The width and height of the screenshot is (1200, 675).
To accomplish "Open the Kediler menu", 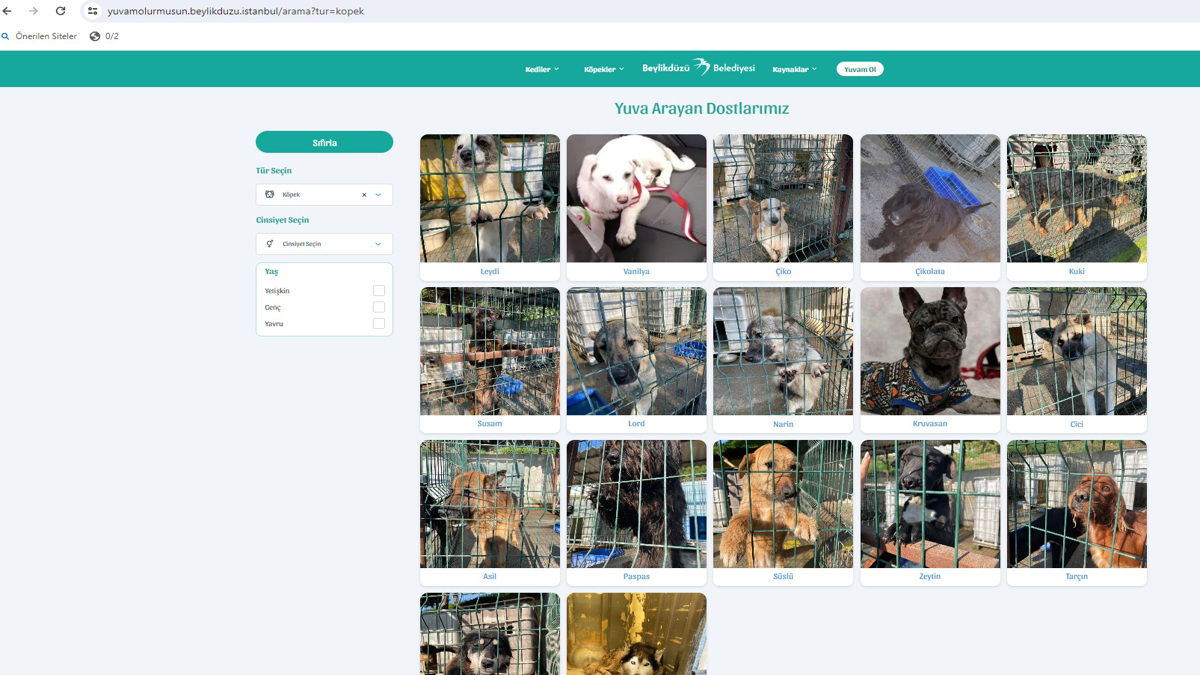I will coord(542,69).
